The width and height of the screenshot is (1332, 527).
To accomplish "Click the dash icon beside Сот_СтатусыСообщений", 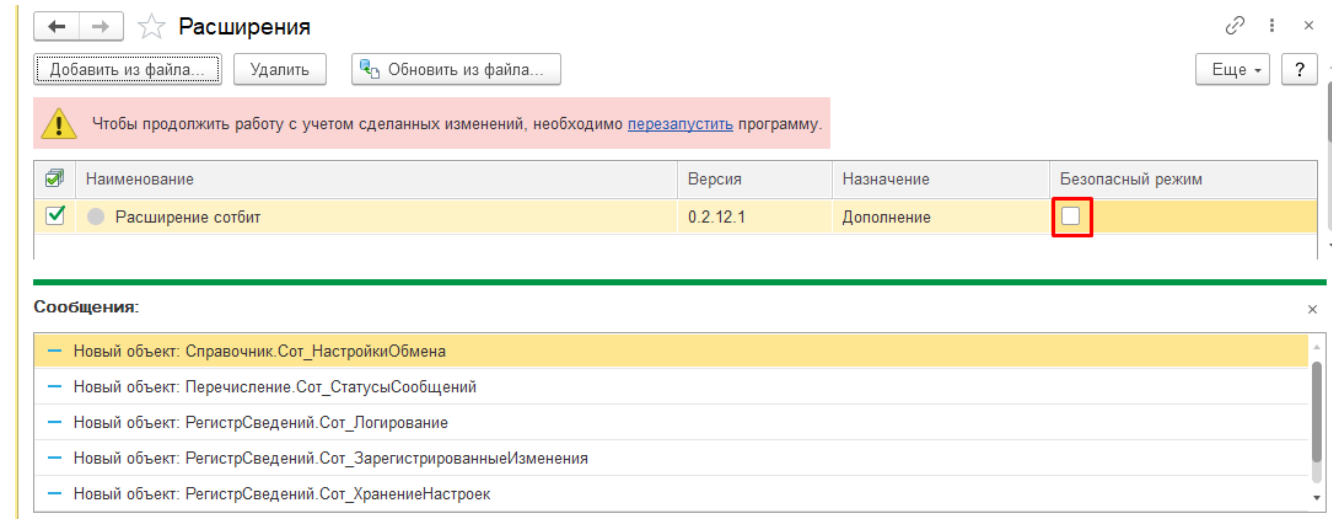I will 55,387.
